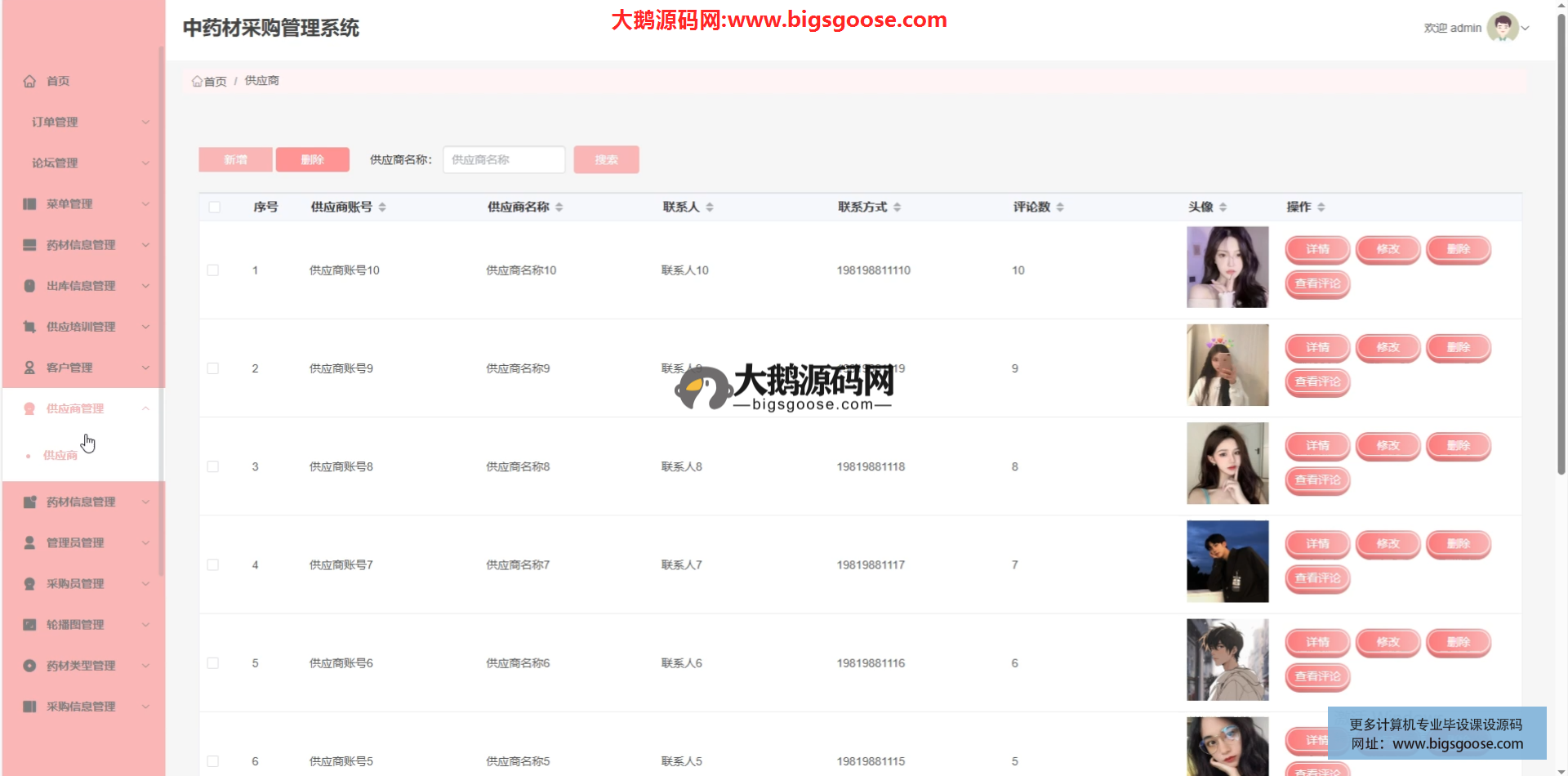1568x776 pixels.
Task: Open the 供应商 submenu item
Action: pyautogui.click(x=60, y=455)
